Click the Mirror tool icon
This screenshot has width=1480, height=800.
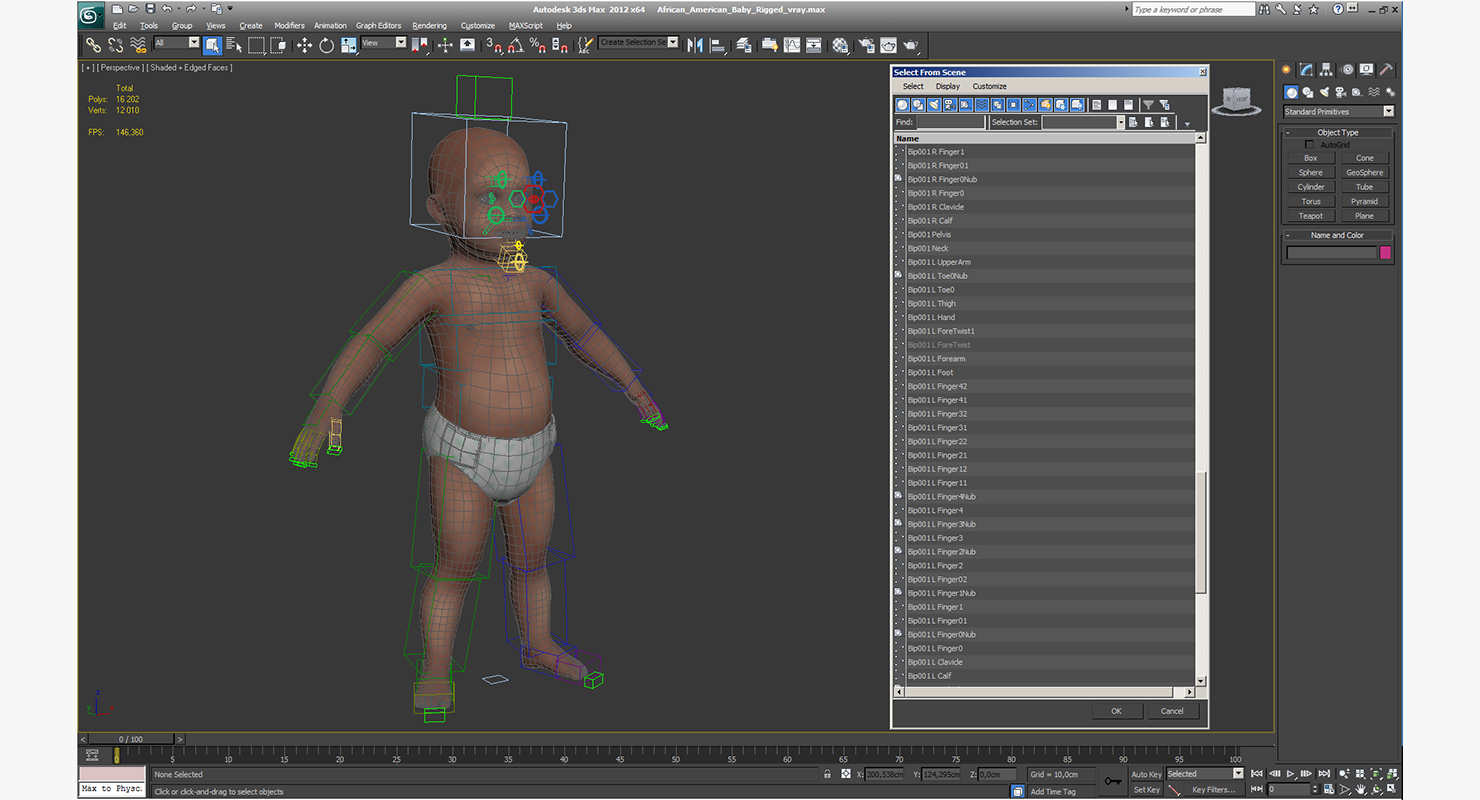pyautogui.click(x=695, y=45)
